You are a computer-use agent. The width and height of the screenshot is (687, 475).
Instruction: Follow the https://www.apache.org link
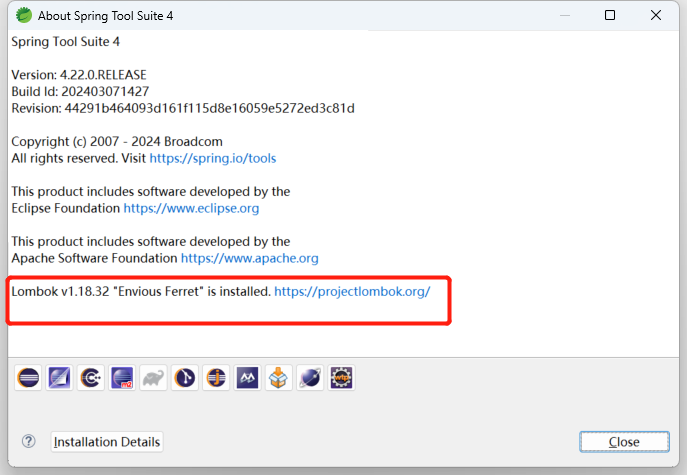[250, 258]
